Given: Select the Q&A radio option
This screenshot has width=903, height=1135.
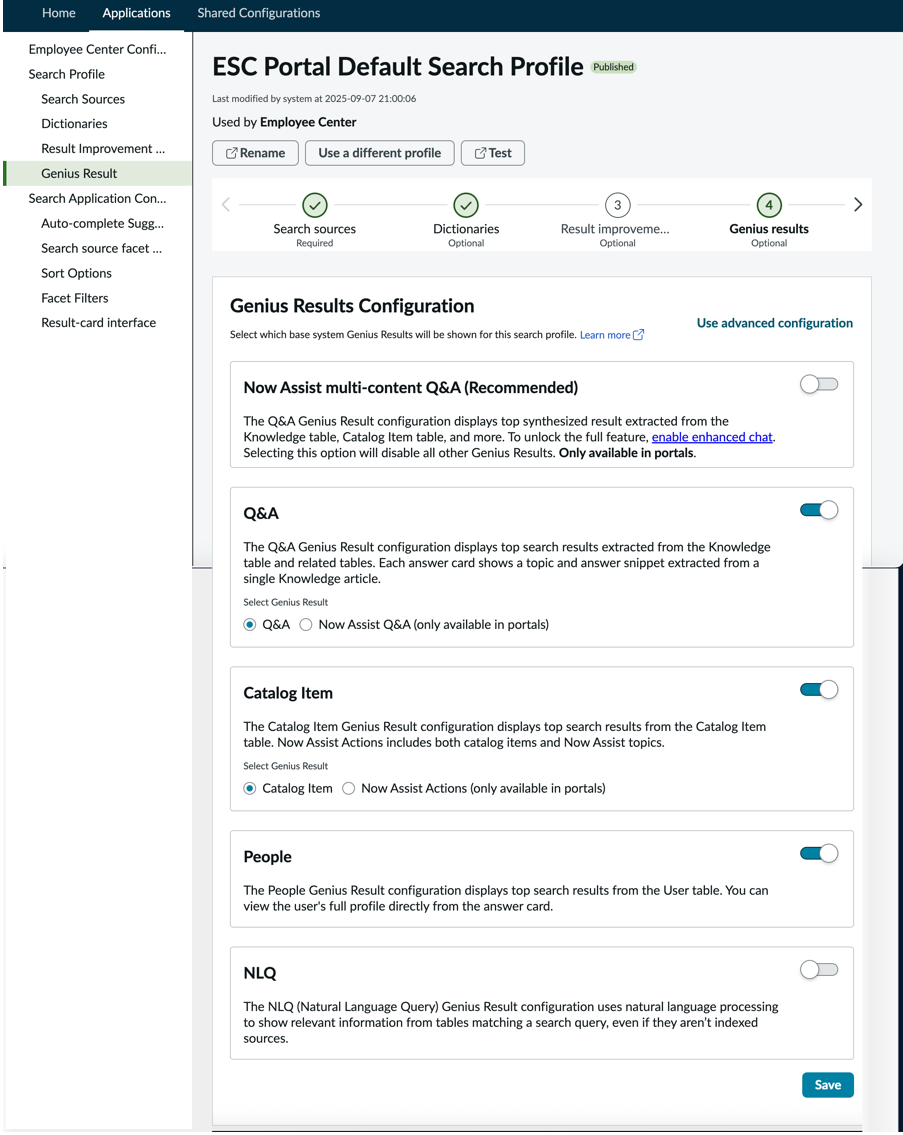Looking at the screenshot, I should point(250,625).
